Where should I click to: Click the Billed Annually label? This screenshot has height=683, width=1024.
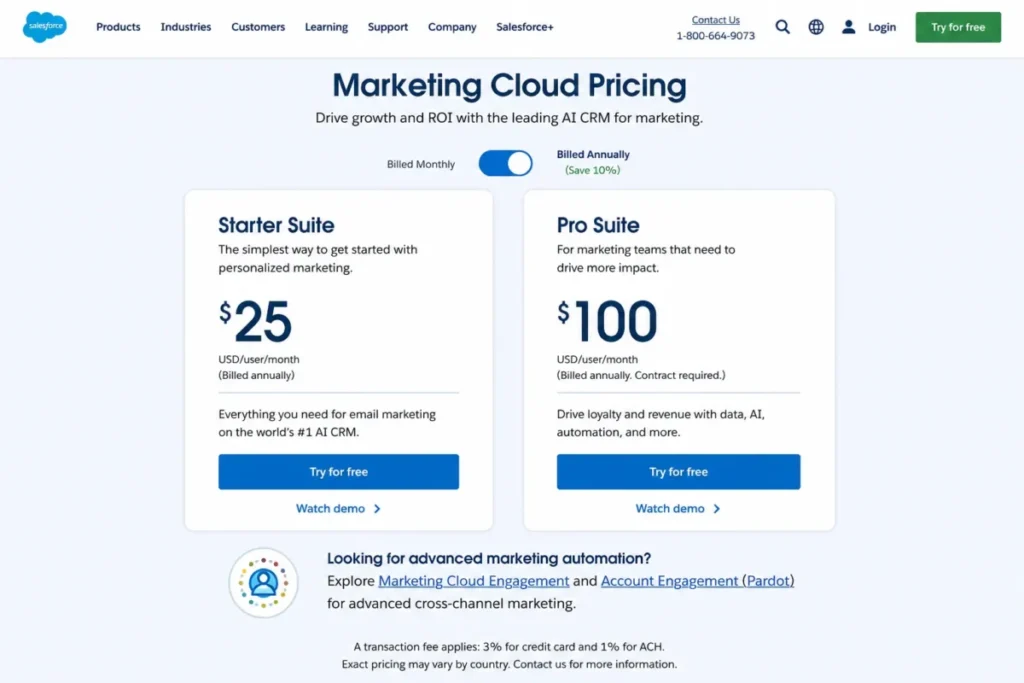(x=593, y=154)
